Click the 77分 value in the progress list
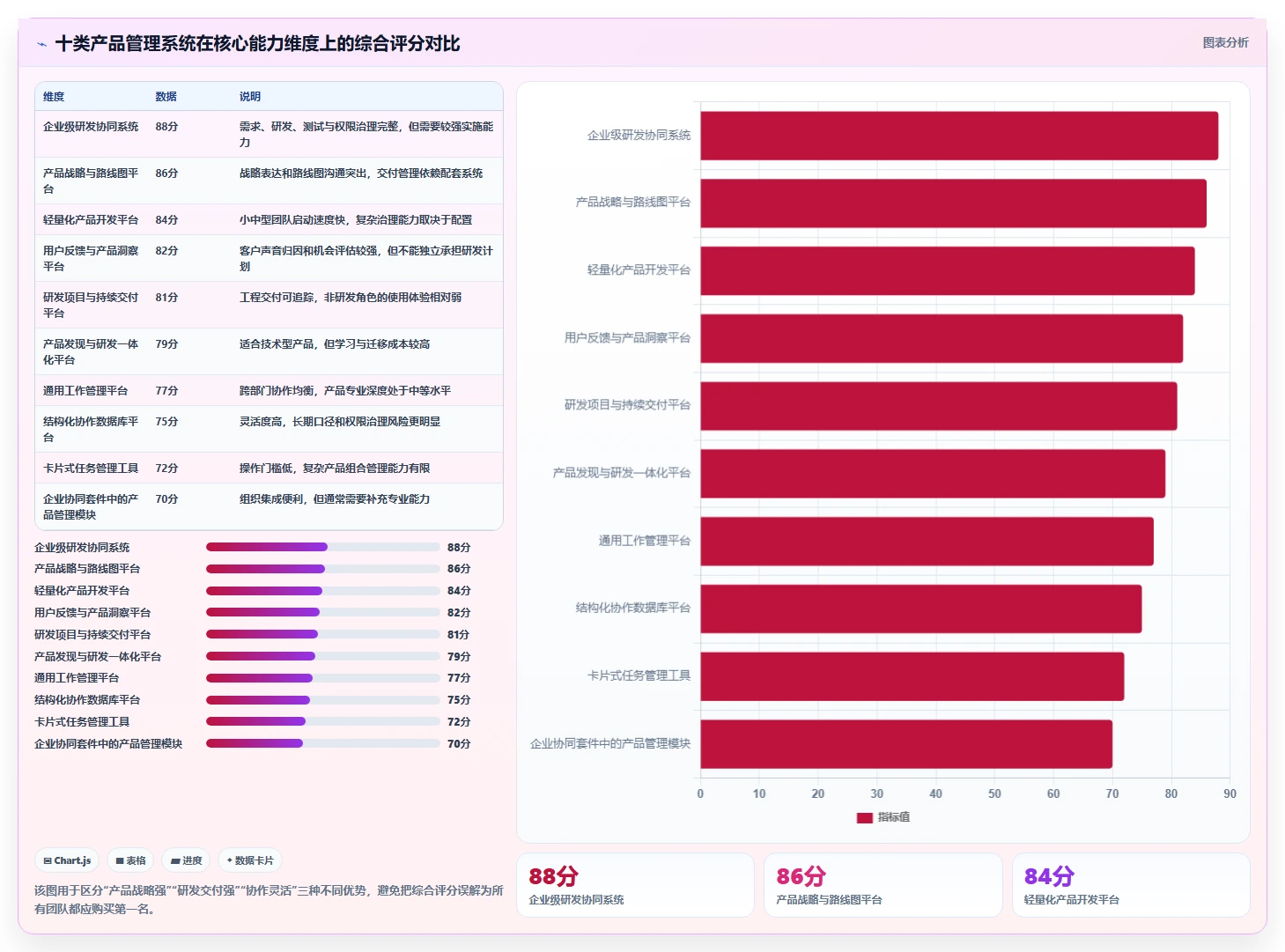The height and width of the screenshot is (952, 1285). pyautogui.click(x=459, y=678)
